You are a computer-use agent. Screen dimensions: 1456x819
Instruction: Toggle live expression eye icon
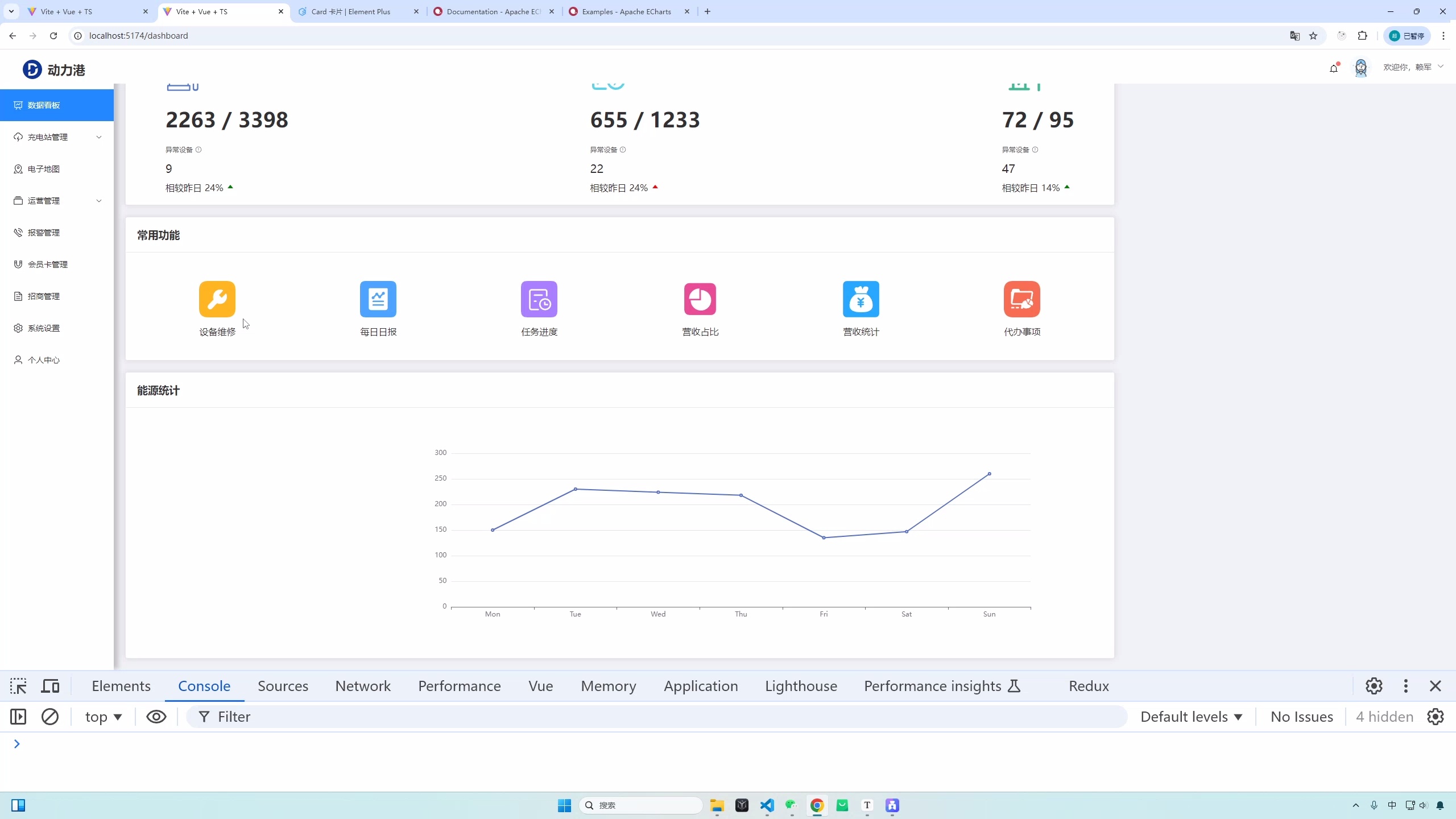pos(156,717)
